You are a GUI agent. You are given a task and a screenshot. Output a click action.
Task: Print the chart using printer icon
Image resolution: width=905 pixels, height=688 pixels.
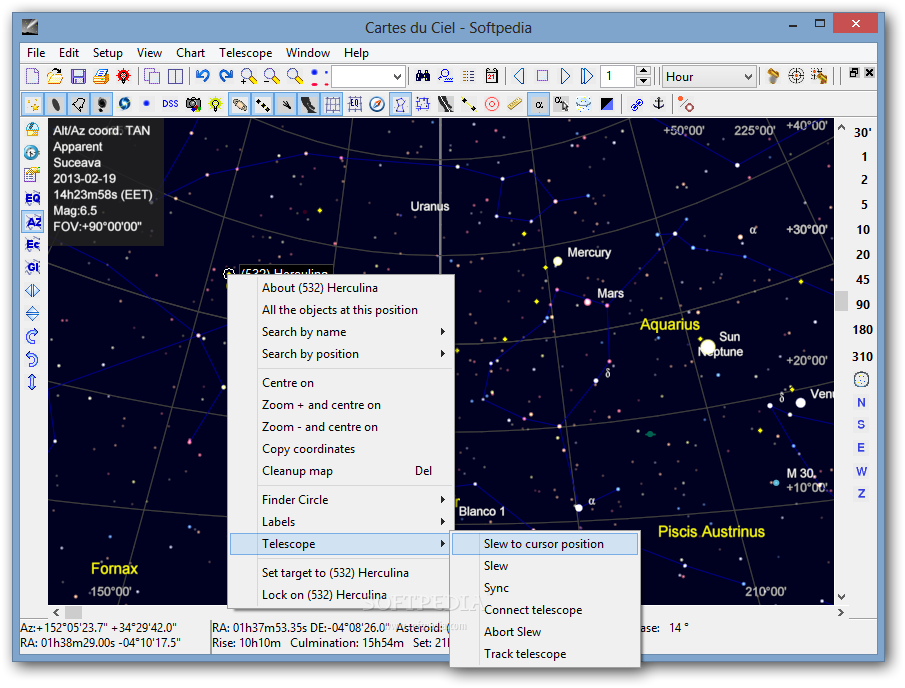click(101, 76)
